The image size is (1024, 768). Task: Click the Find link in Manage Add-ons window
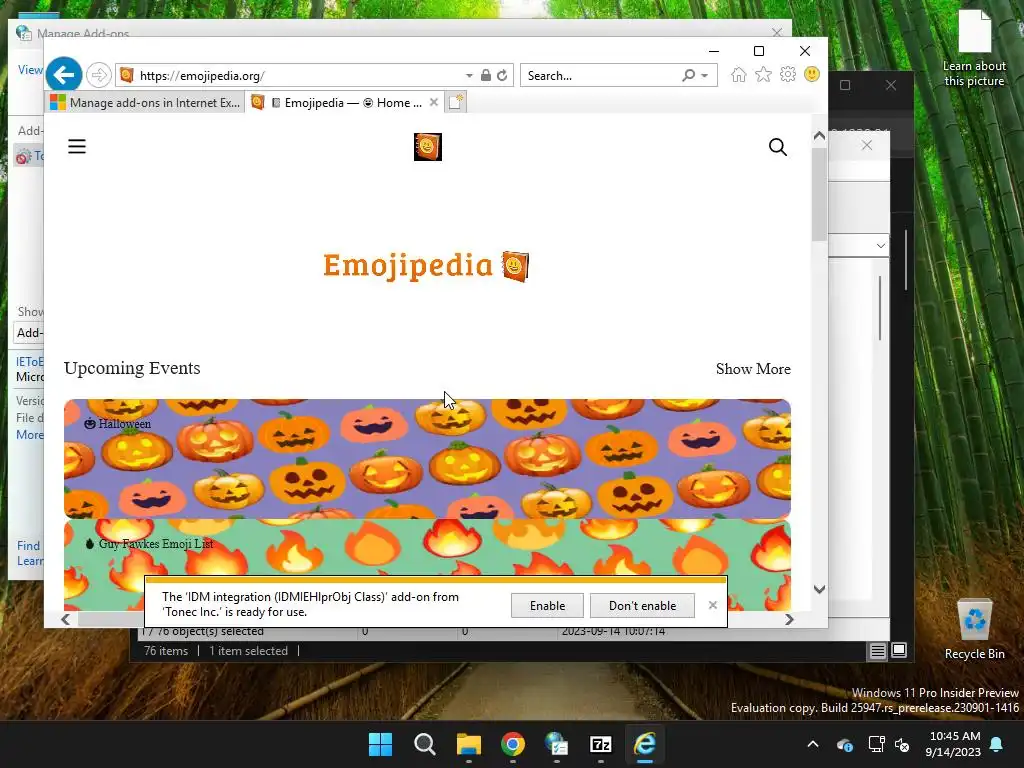point(29,546)
